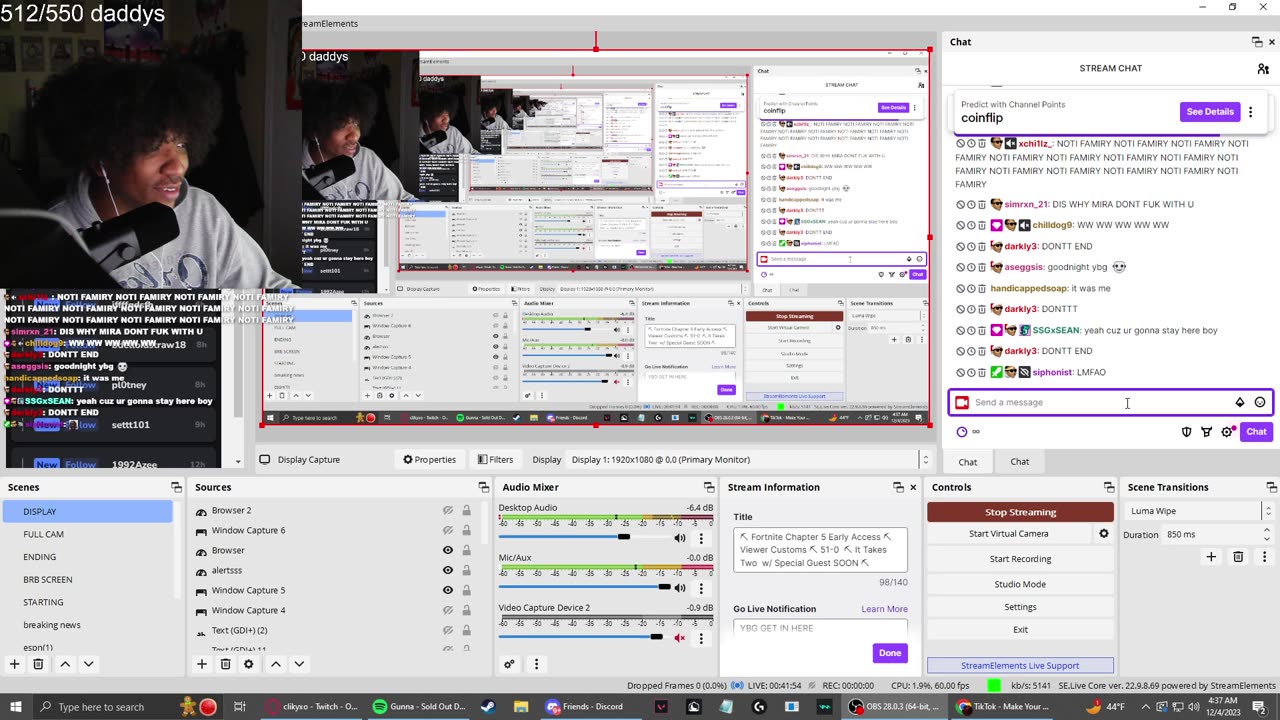Mute the Mic/Aux channel
The height and width of the screenshot is (720, 1280).
click(x=680, y=588)
